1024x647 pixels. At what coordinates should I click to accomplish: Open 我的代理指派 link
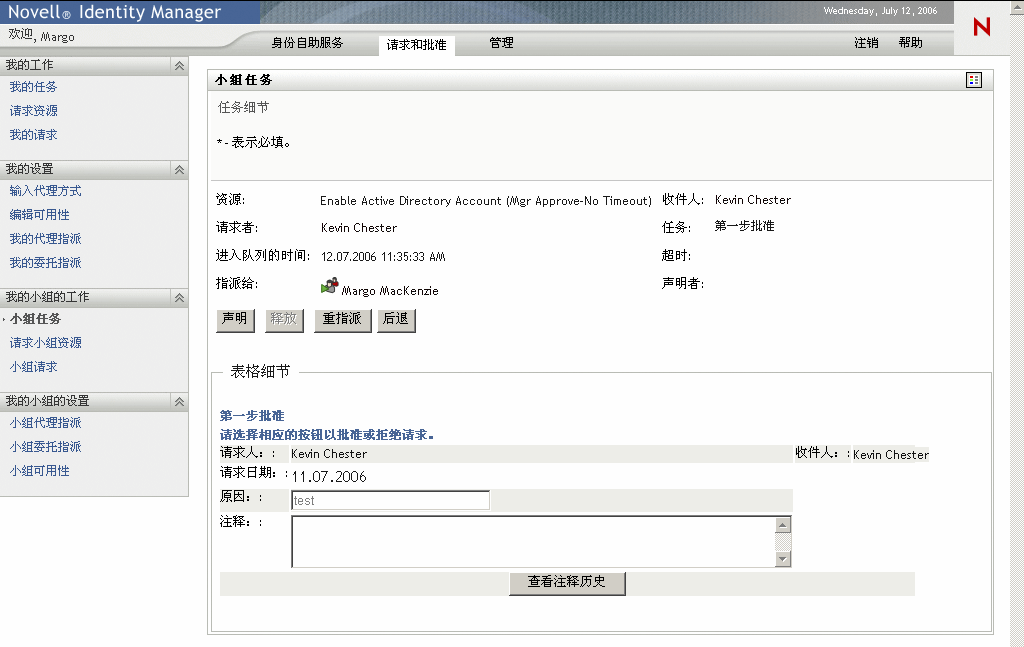pyautogui.click(x=46, y=239)
